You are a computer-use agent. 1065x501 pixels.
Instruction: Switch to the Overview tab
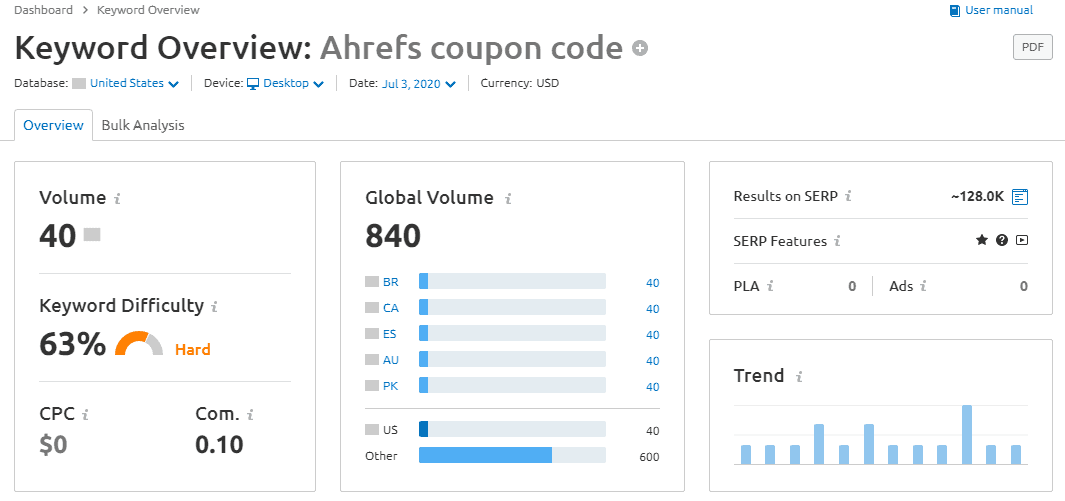coord(53,126)
